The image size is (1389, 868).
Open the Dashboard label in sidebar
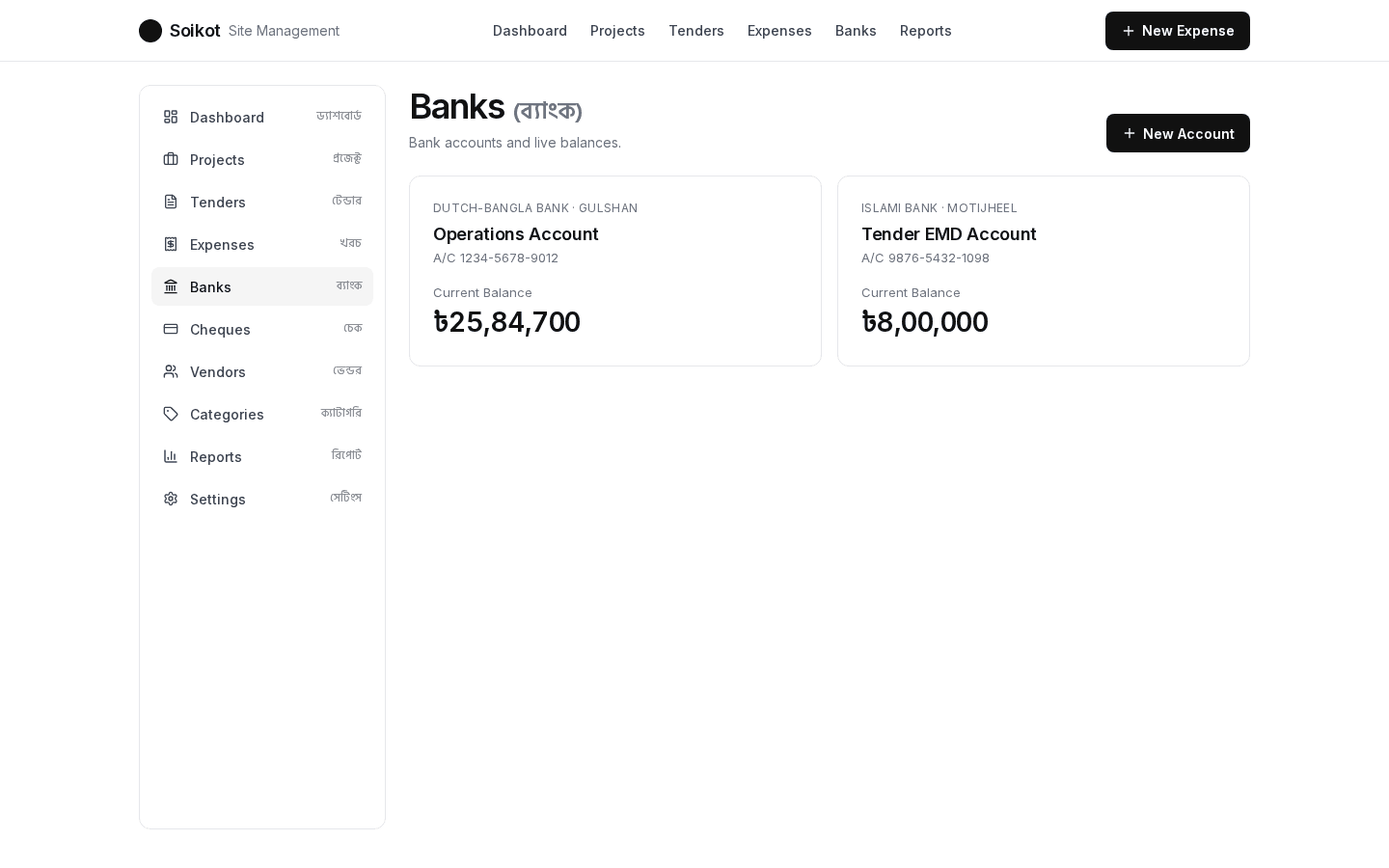pyautogui.click(x=227, y=117)
